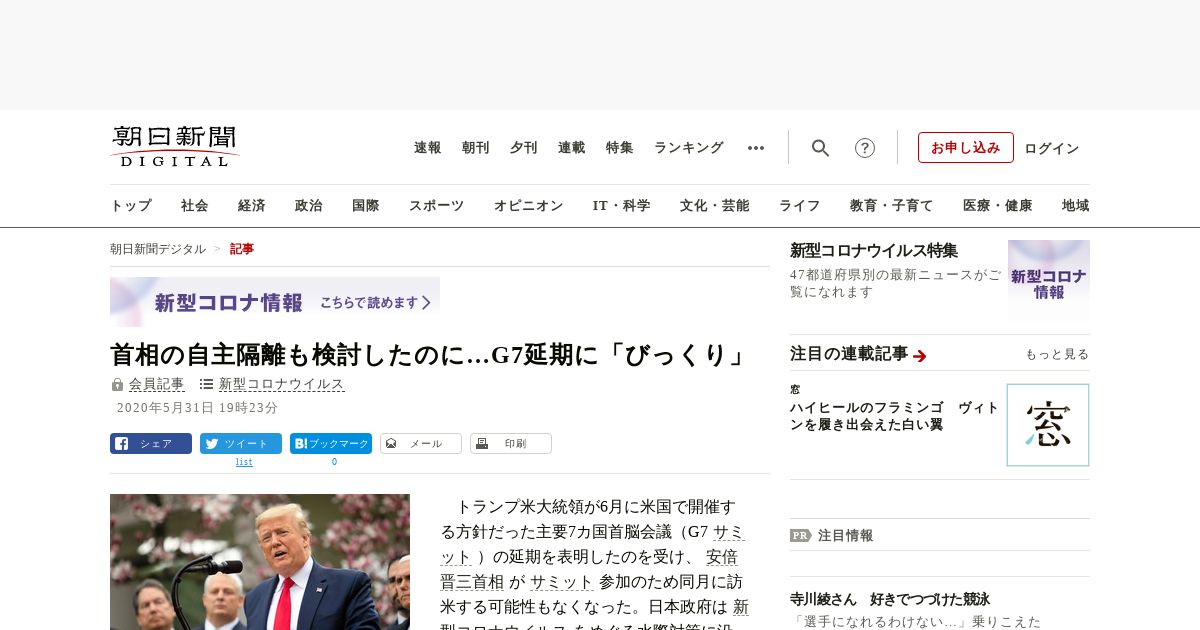Open 夕刊 in header menu
The image size is (1200, 630).
click(524, 148)
